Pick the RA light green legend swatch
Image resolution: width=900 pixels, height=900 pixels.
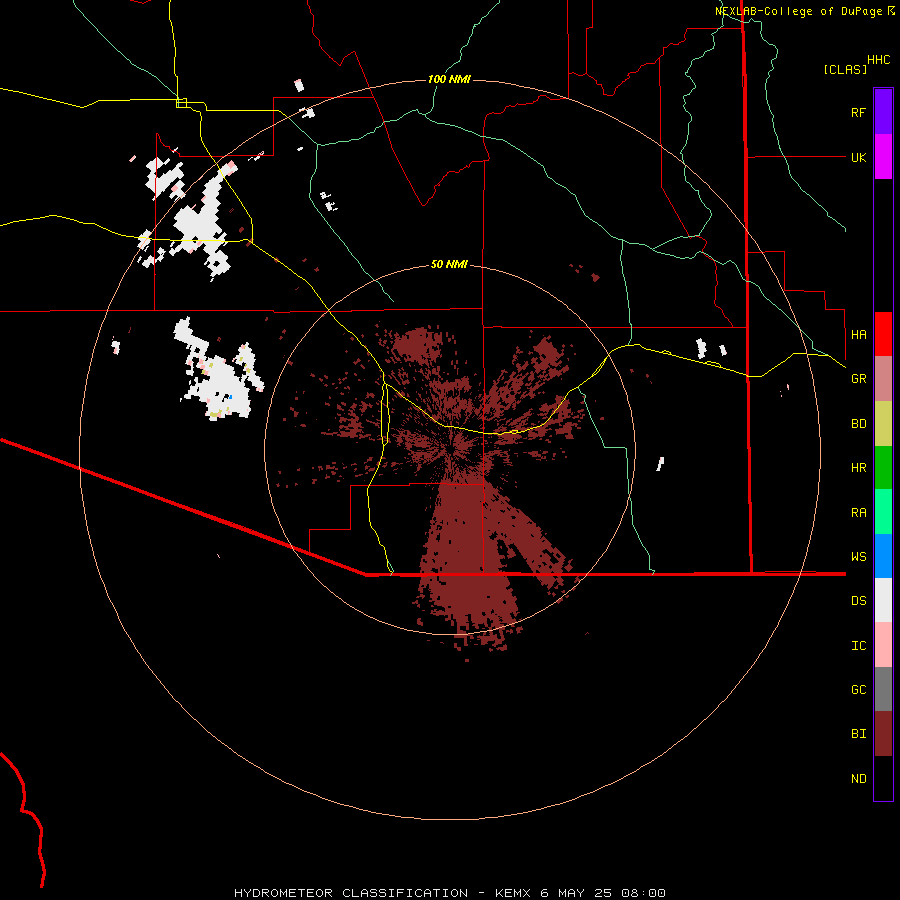point(883,512)
